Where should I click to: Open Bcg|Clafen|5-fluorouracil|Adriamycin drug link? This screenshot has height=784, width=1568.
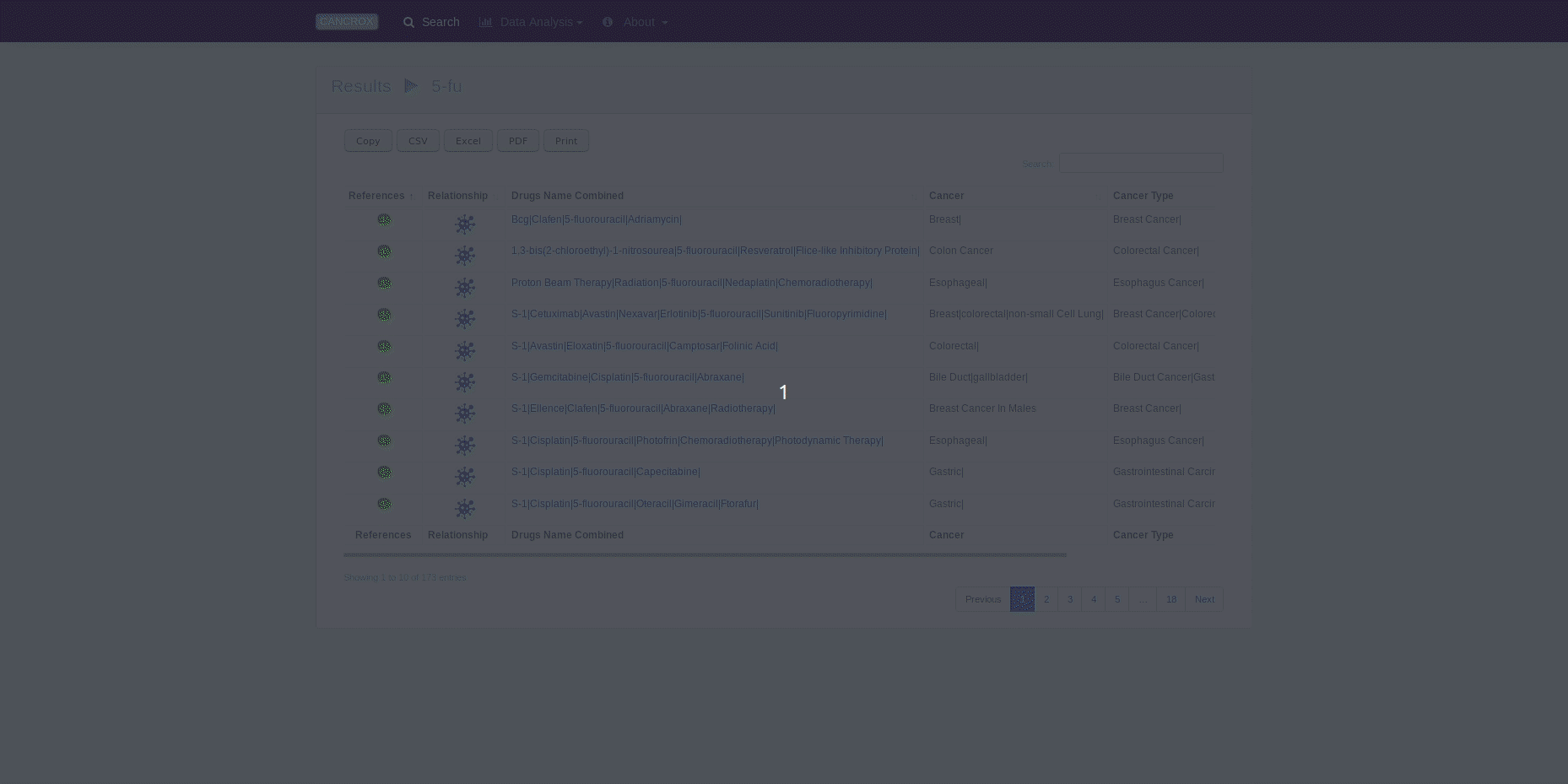click(597, 219)
